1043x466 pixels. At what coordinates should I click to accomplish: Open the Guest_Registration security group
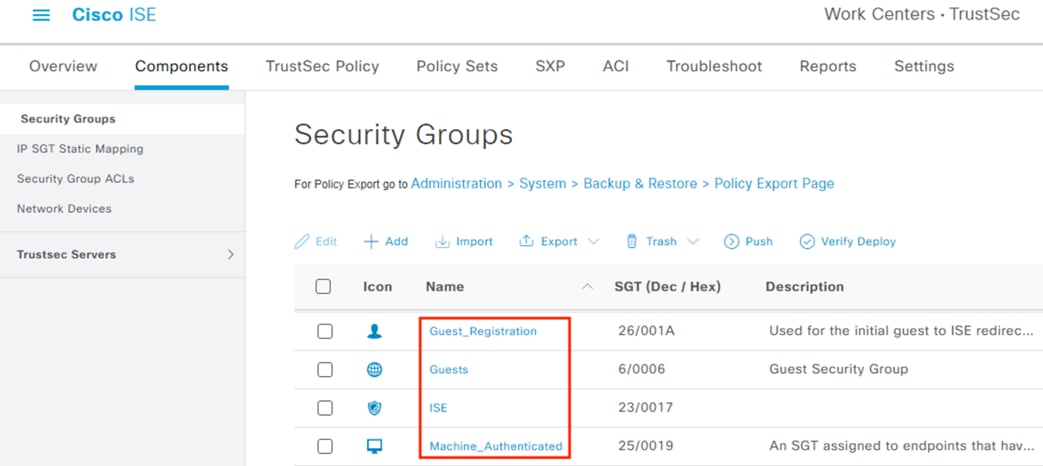point(483,331)
